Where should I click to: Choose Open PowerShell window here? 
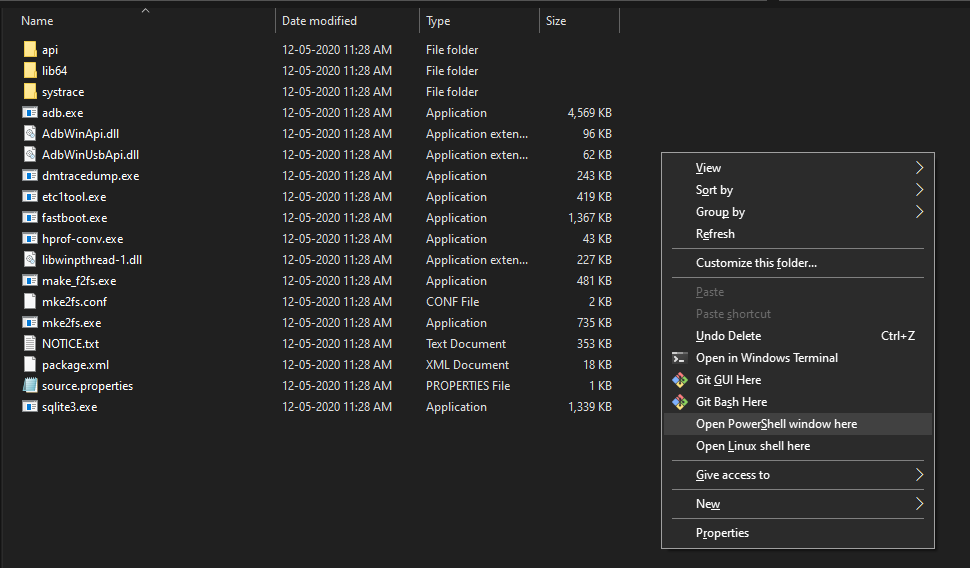[776, 424]
